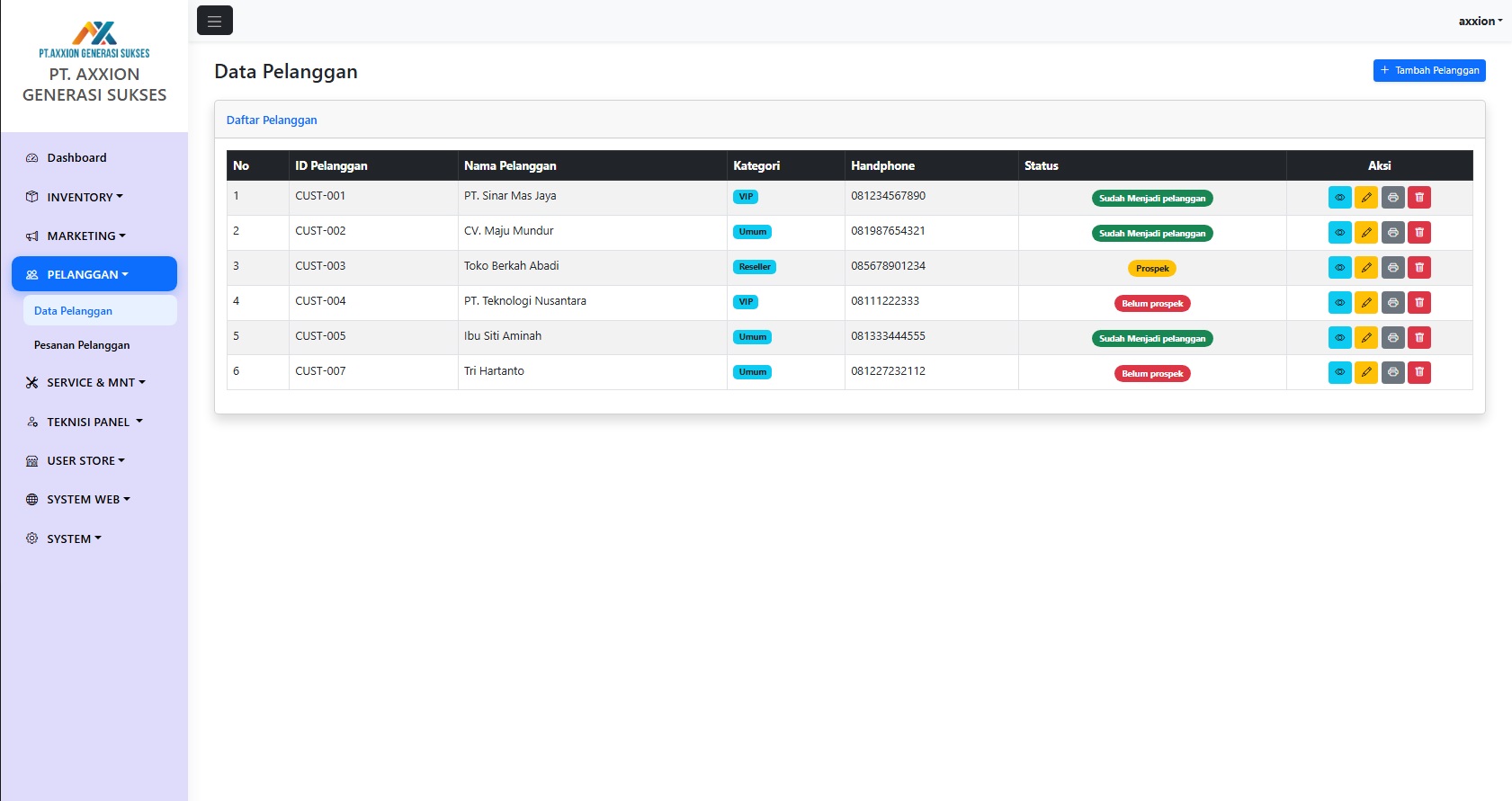Delete customer PT. Sinar Mas Jaya
The width and height of the screenshot is (1512, 801).
pos(1419,198)
